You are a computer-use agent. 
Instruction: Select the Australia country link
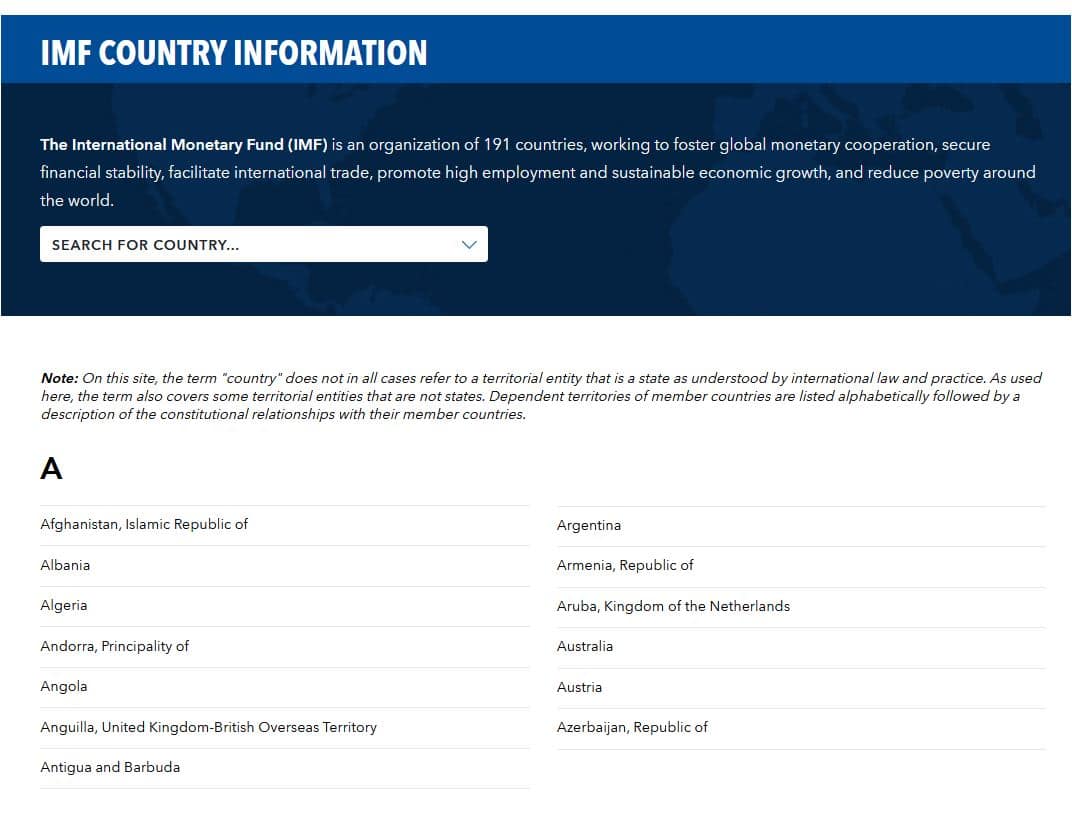coord(585,646)
